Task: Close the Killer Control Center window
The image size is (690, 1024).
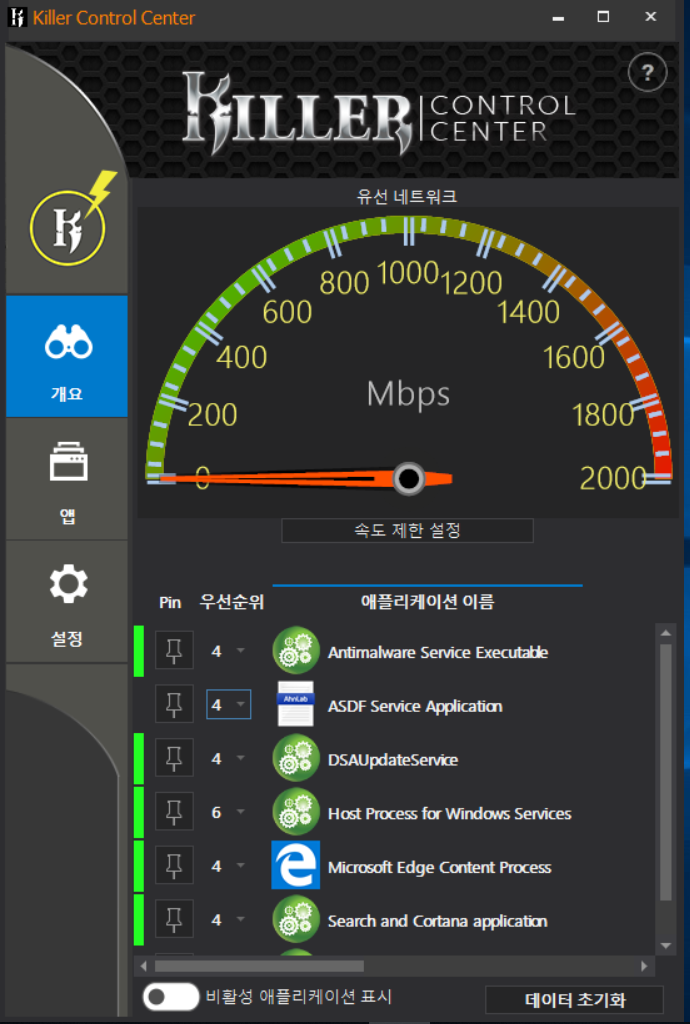Action: [651, 17]
